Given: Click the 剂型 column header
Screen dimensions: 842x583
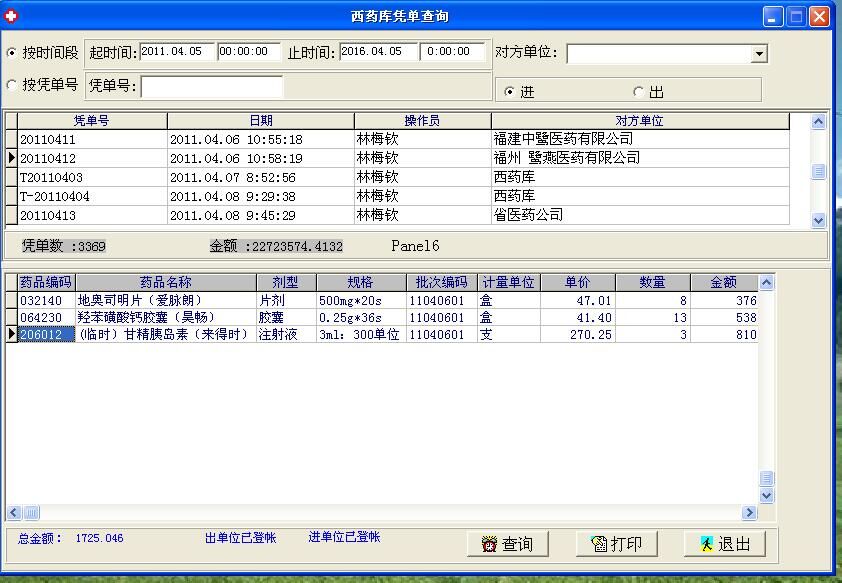Looking at the screenshot, I should pos(286,282).
